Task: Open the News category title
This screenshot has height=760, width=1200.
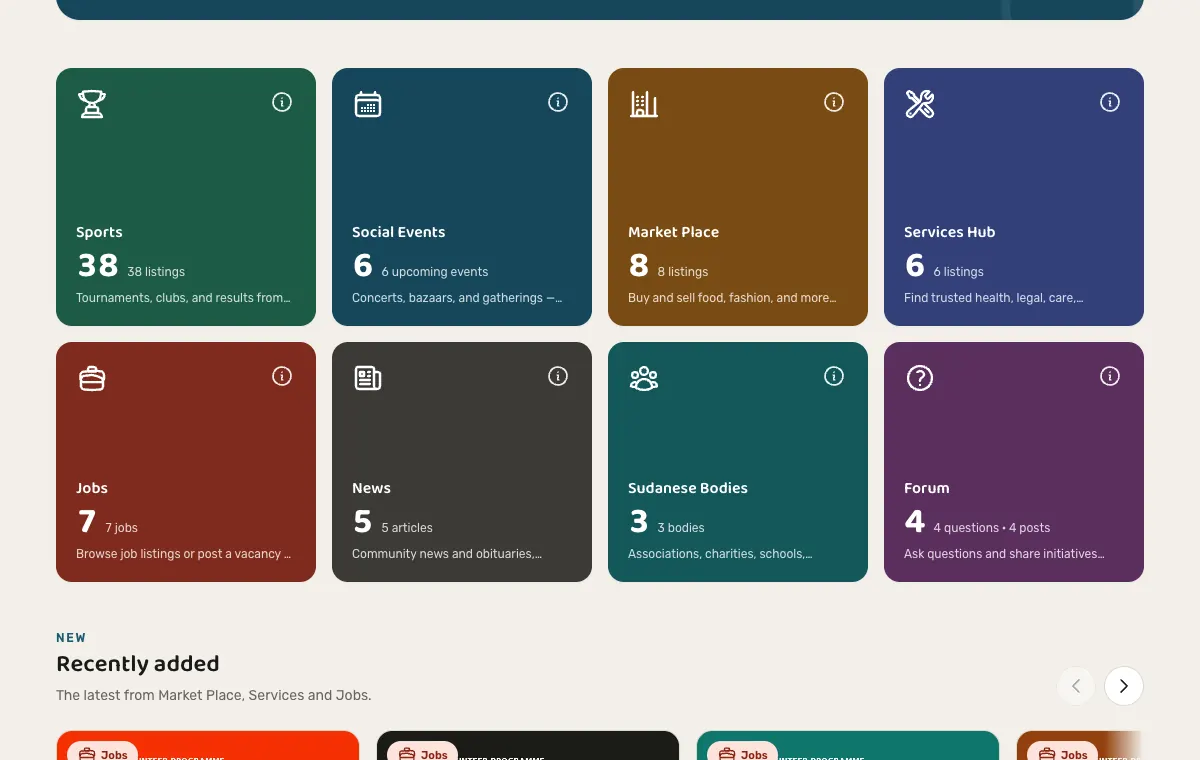Action: 371,488
